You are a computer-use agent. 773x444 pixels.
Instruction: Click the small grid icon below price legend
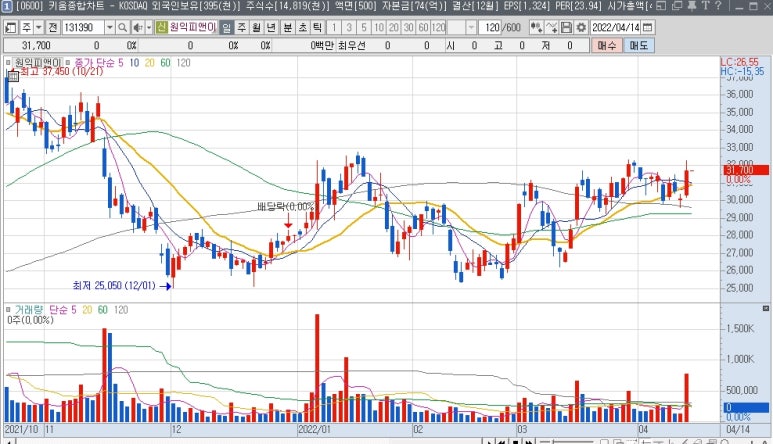[x=13, y=76]
